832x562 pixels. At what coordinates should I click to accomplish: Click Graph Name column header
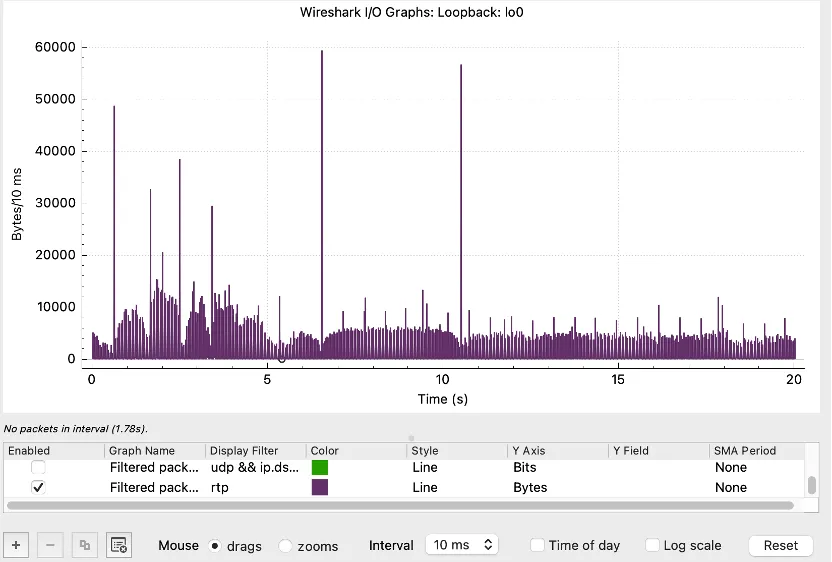155,451
